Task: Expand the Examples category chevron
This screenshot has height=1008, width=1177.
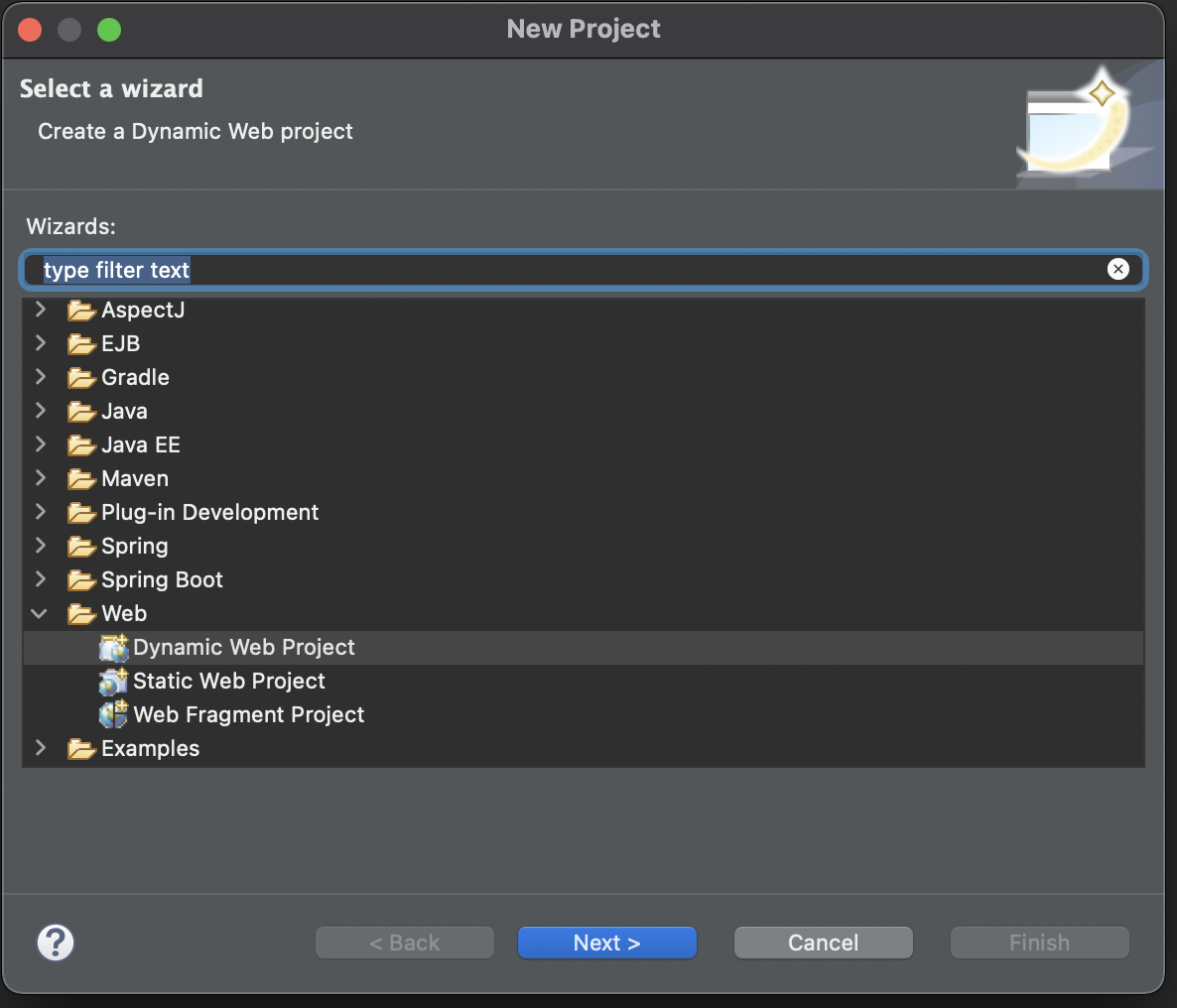Action: pos(41,748)
